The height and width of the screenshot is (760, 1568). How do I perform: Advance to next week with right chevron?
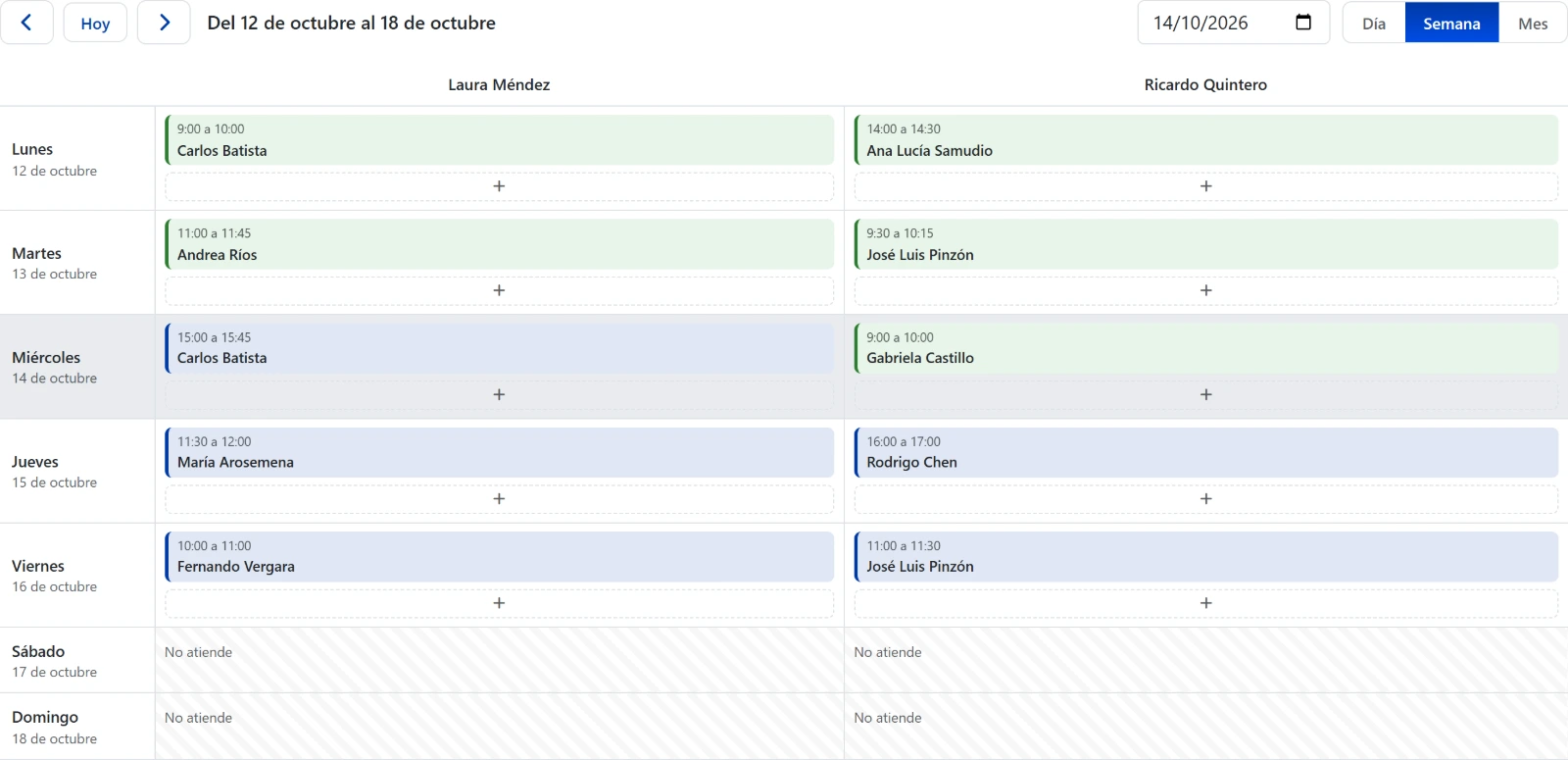tap(164, 23)
